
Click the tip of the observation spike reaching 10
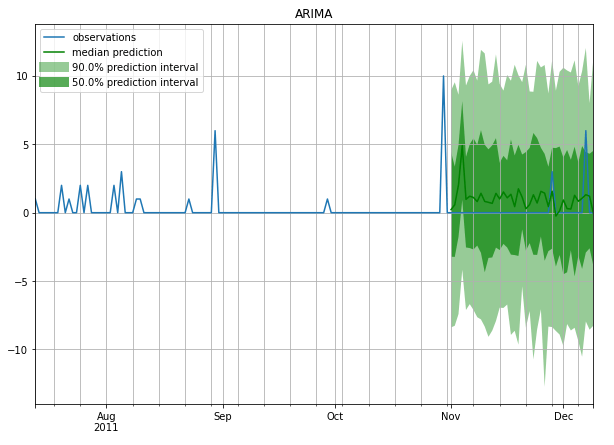(444, 77)
